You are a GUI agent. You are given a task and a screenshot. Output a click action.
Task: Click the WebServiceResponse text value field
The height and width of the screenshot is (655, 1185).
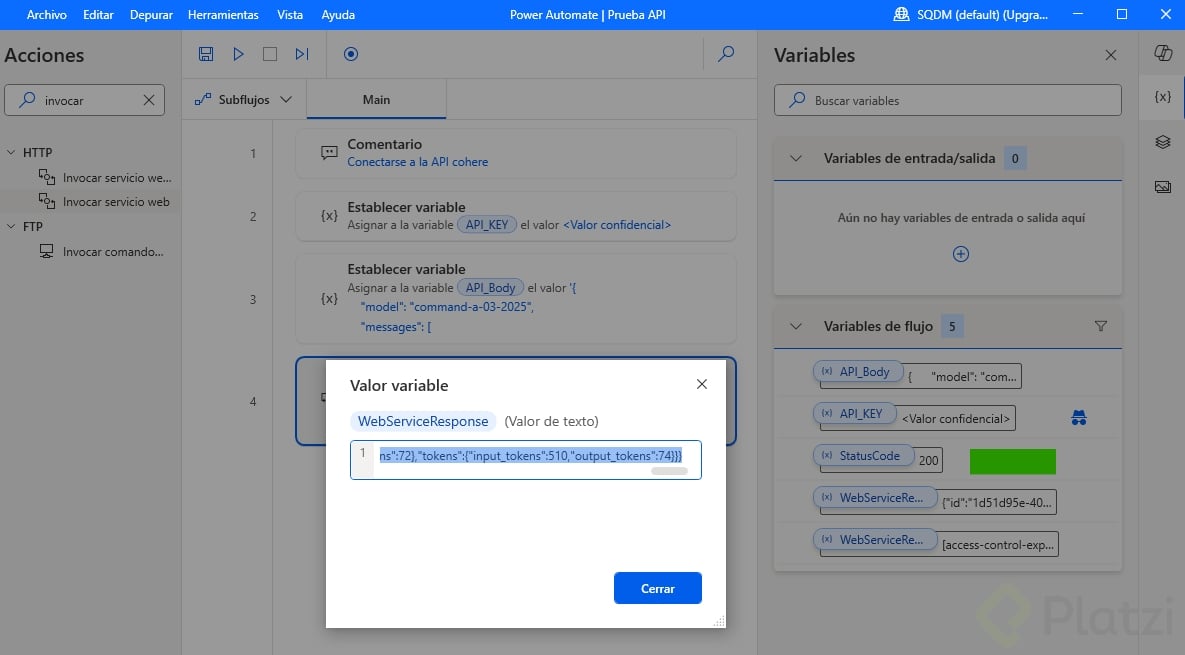525,459
